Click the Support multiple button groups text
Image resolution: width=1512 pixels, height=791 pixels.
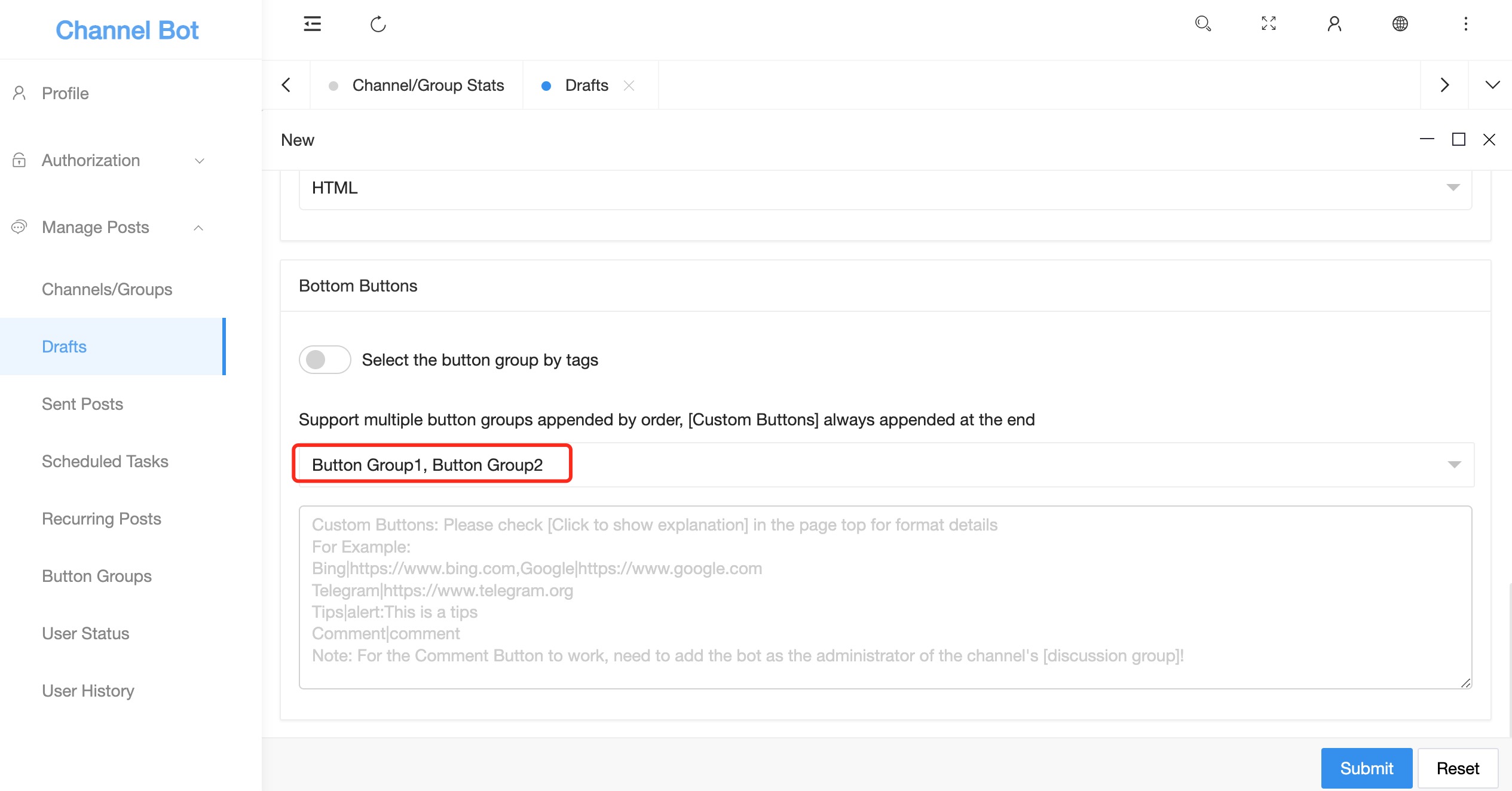tap(666, 419)
